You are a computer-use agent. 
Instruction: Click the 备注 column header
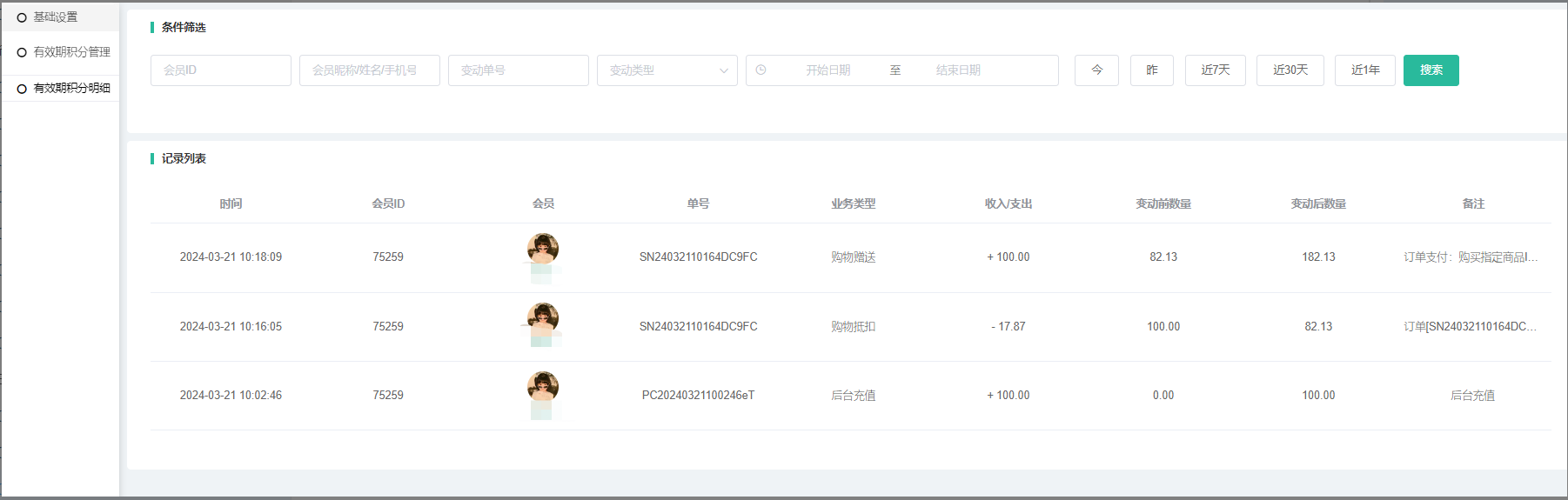1473,203
